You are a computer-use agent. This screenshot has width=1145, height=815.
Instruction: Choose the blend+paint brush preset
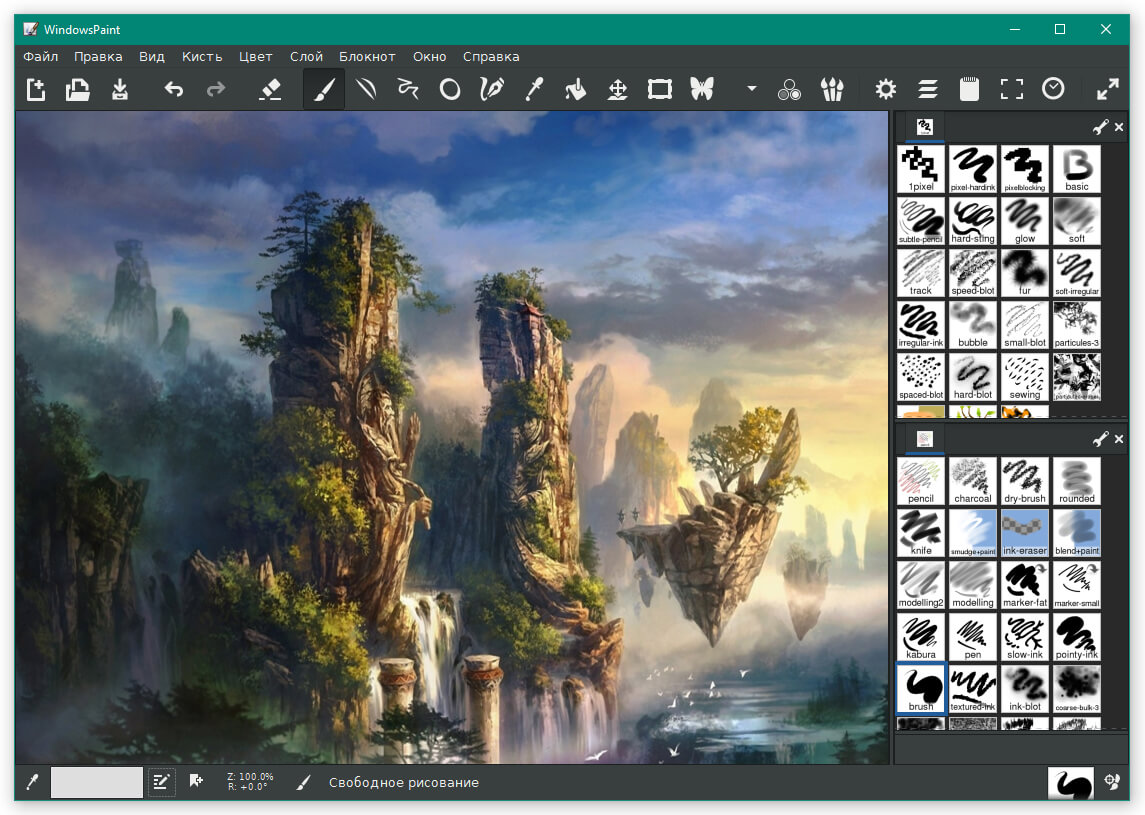click(x=1076, y=533)
